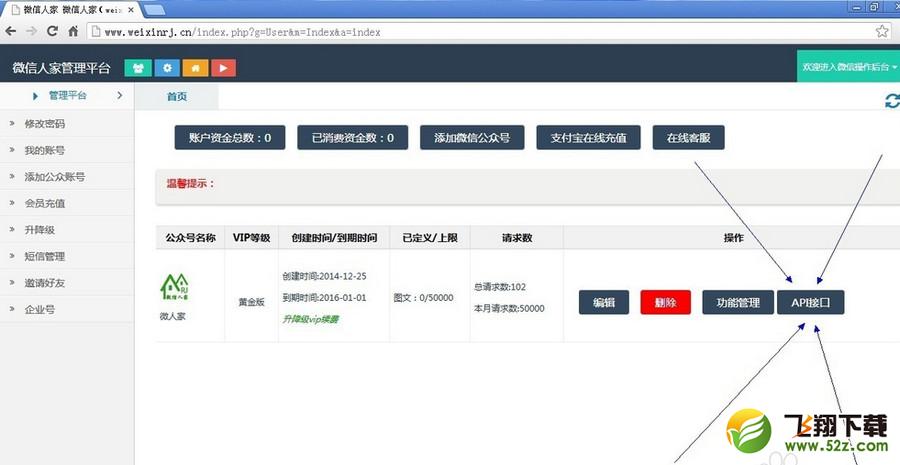Open 功能管理 for 微人家
The width and height of the screenshot is (900, 465).
pyautogui.click(x=738, y=303)
